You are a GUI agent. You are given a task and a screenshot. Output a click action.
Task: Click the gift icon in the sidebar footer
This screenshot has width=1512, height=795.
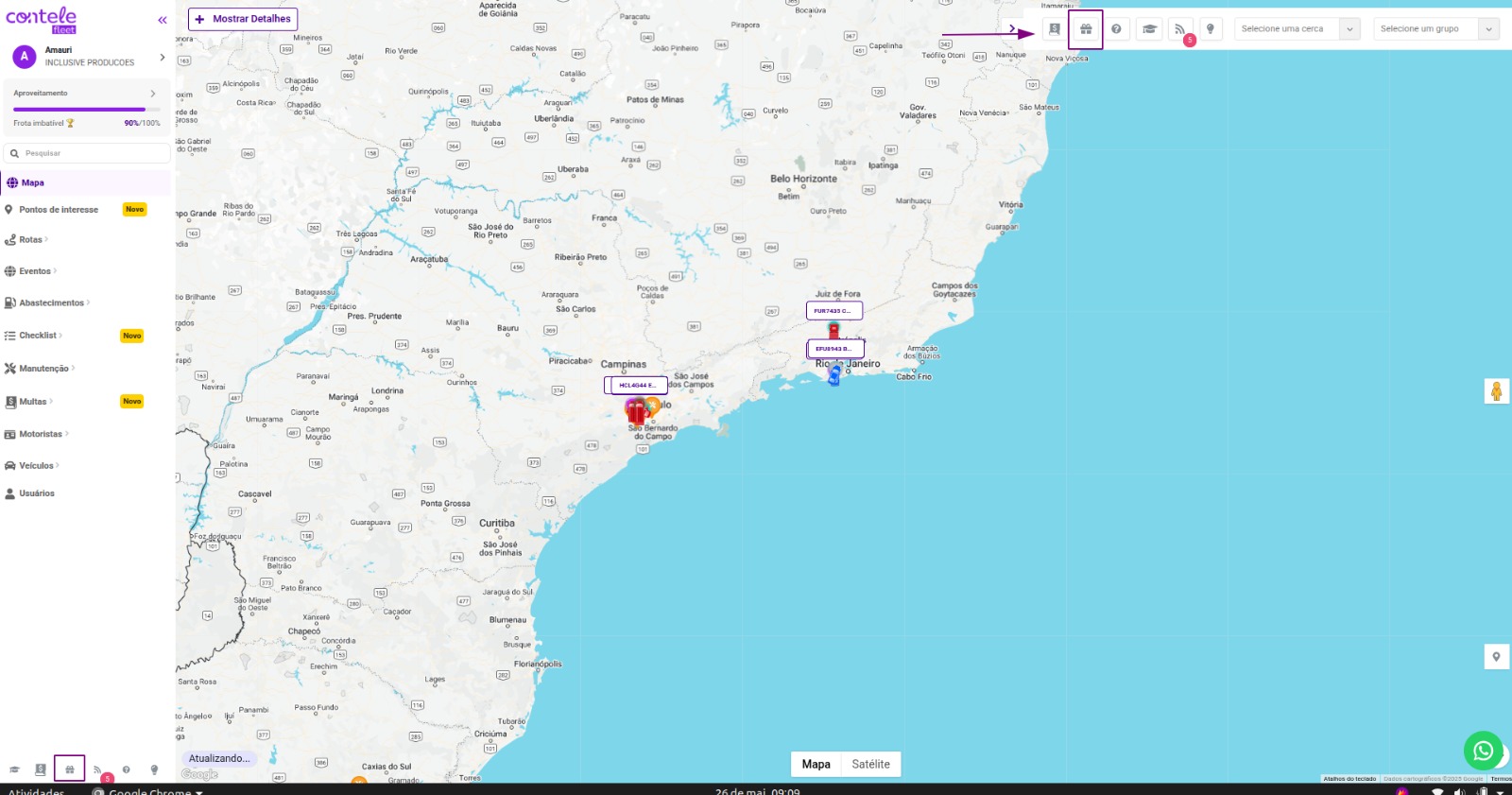pos(70,769)
